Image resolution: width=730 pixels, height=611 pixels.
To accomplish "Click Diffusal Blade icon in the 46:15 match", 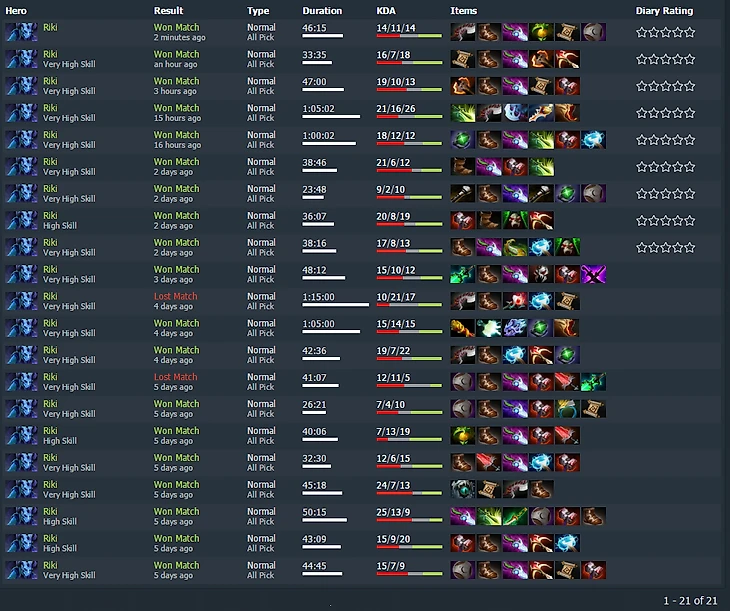I will click(x=515, y=32).
